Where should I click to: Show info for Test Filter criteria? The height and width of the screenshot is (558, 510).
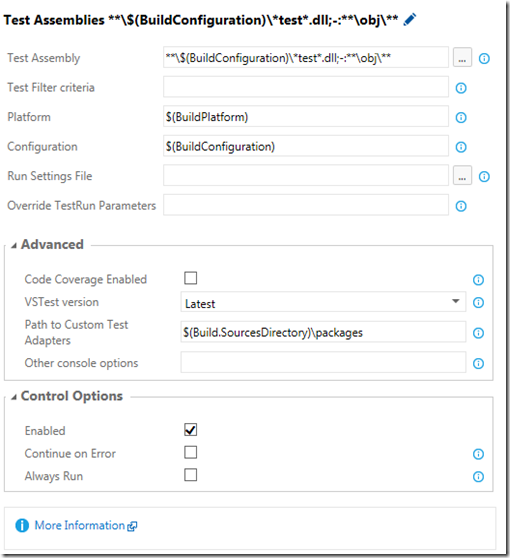pyautogui.click(x=461, y=88)
